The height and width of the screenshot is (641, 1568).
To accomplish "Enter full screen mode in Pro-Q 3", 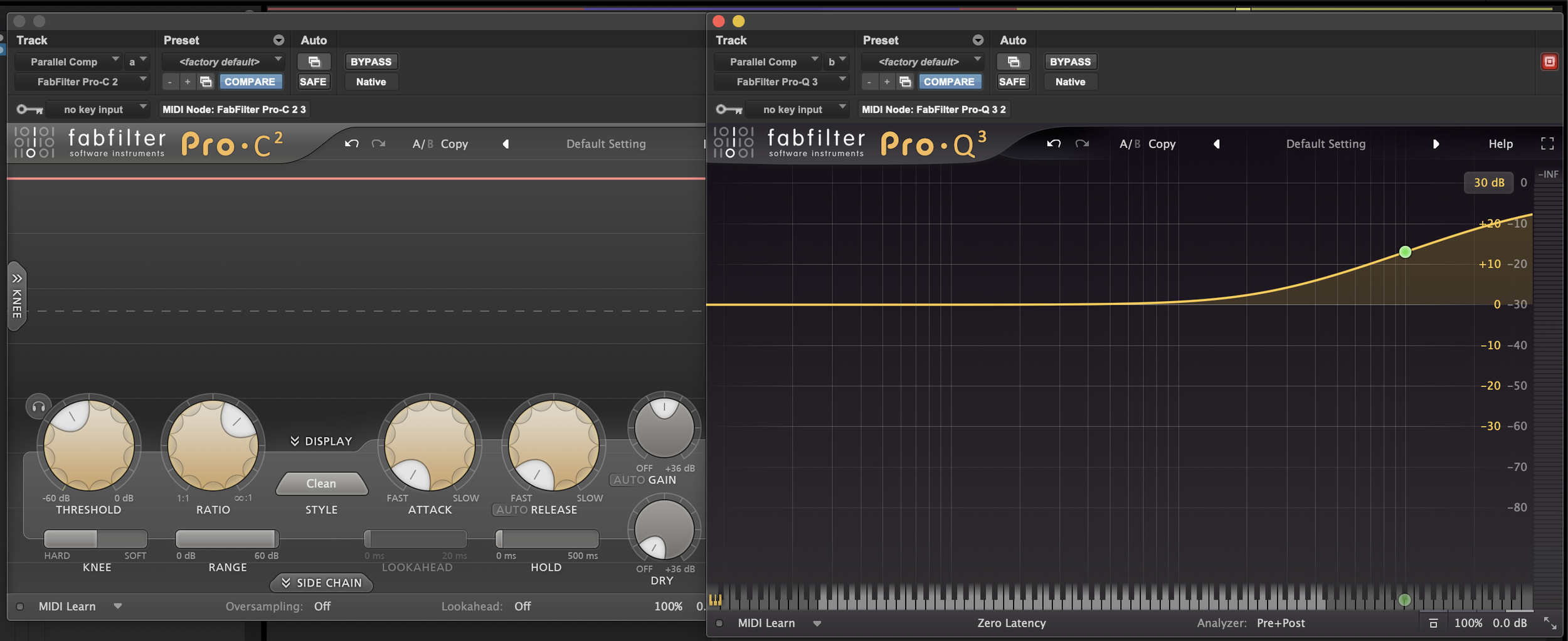I will tap(1547, 144).
